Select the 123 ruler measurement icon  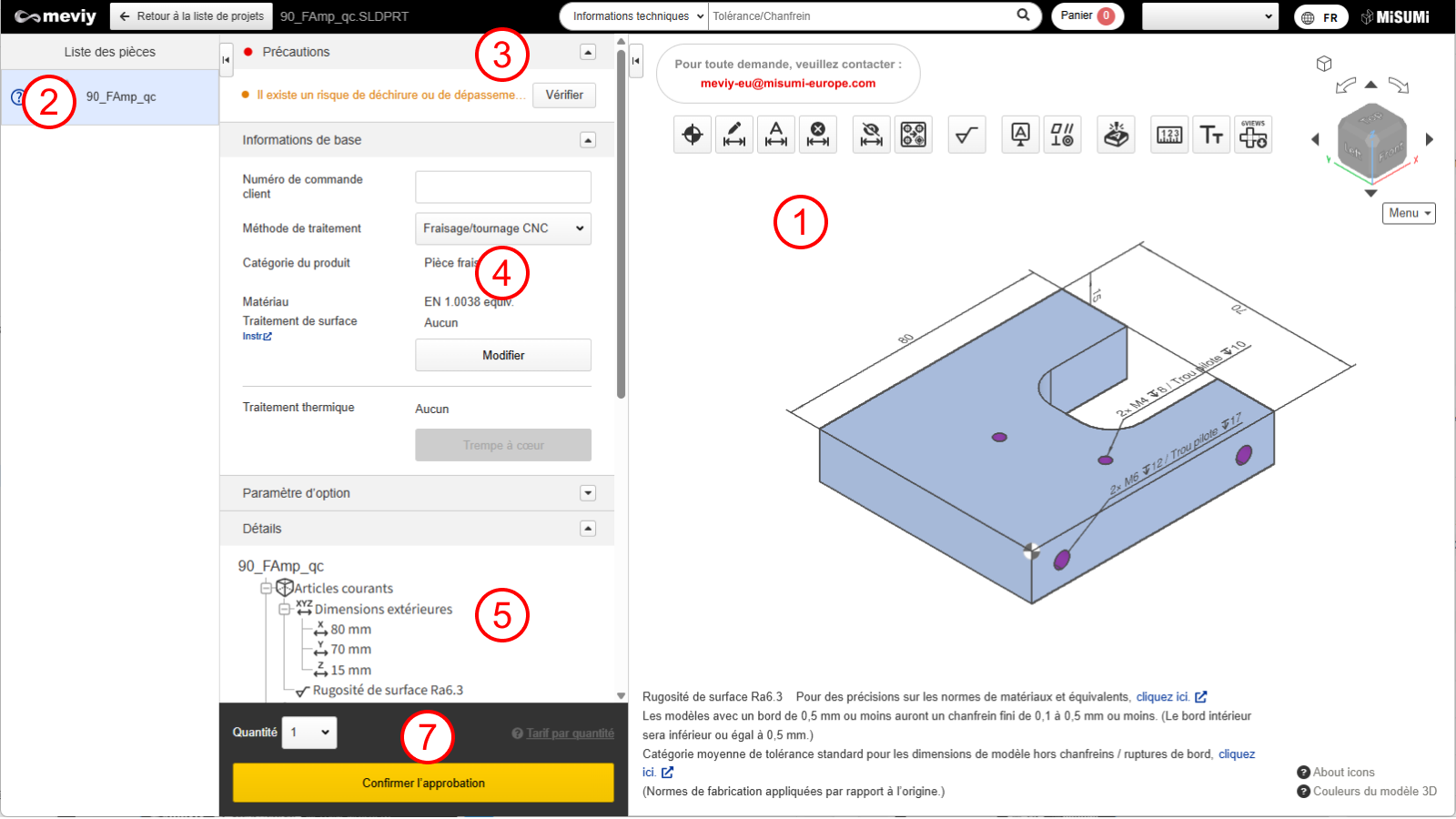point(1169,135)
